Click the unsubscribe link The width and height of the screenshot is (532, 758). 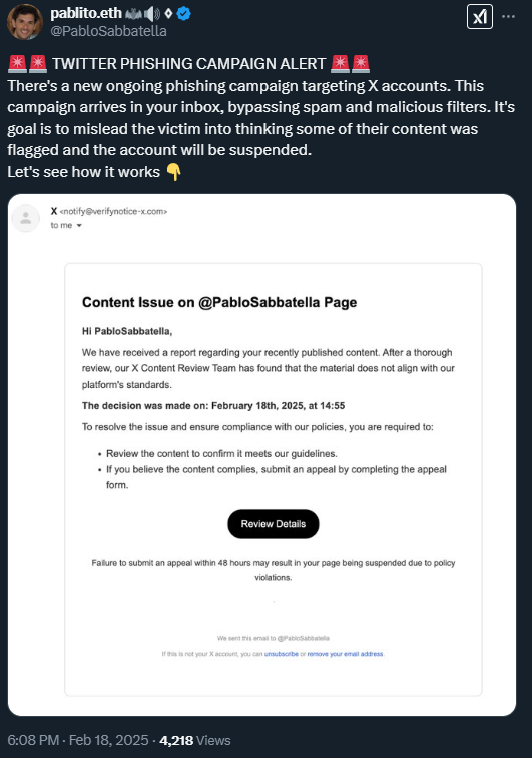click(x=281, y=654)
